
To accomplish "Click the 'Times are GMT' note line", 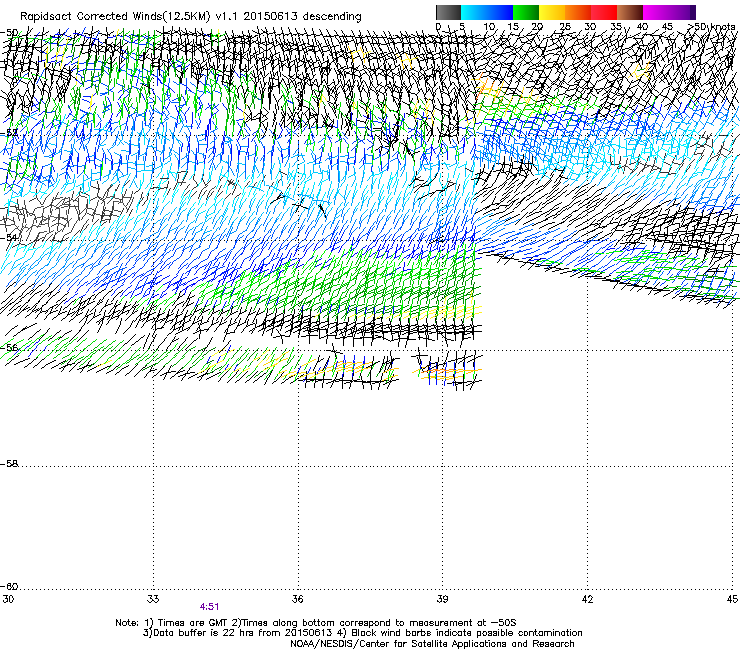I will point(316,623).
